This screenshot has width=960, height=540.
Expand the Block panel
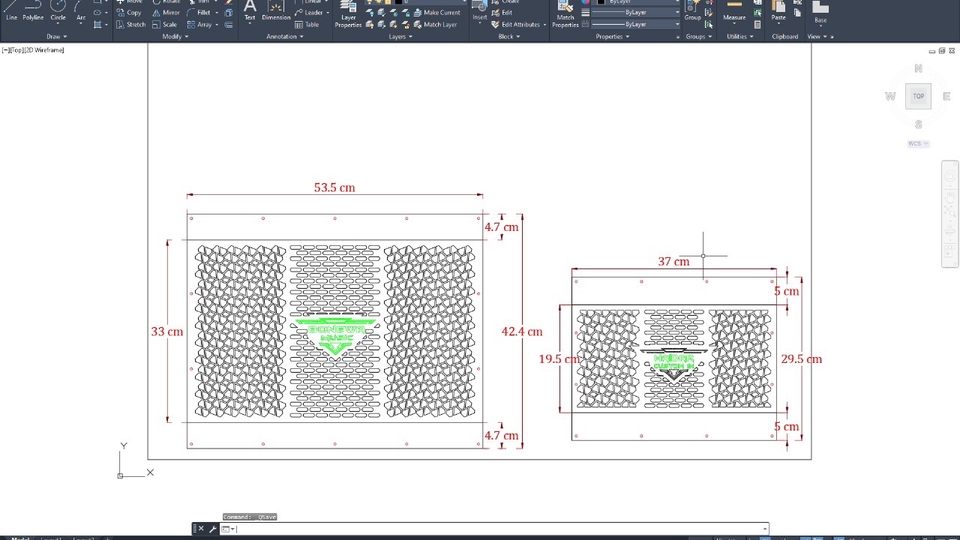(x=509, y=37)
